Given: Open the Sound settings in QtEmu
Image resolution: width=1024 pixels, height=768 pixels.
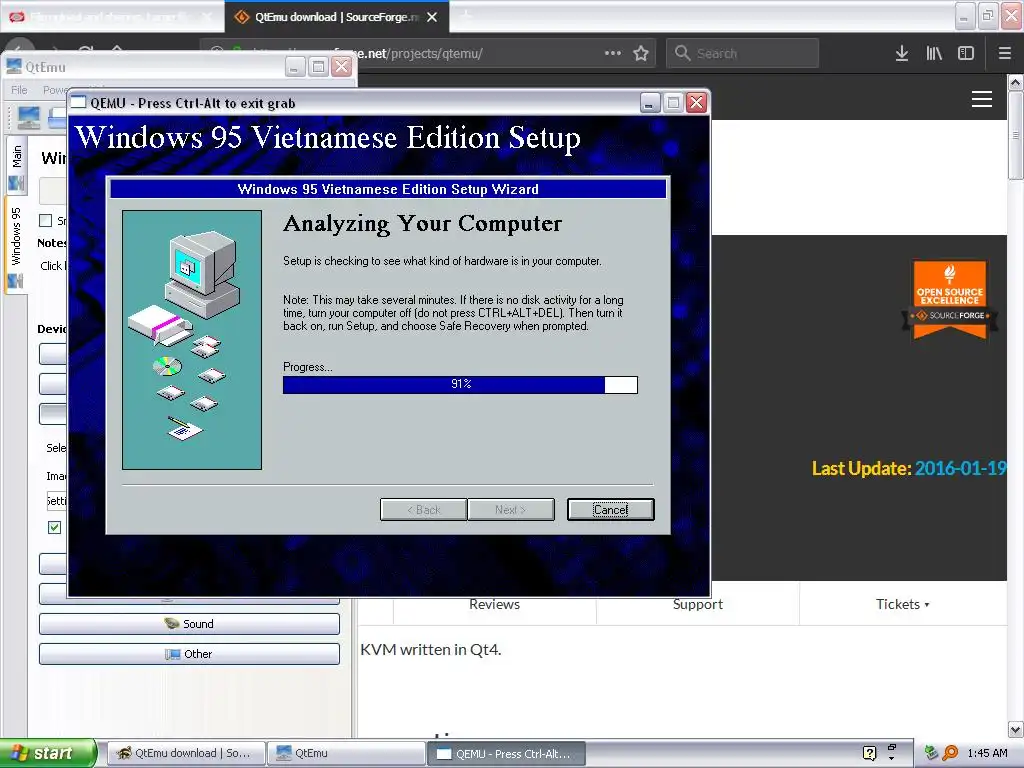Looking at the screenshot, I should [x=189, y=624].
